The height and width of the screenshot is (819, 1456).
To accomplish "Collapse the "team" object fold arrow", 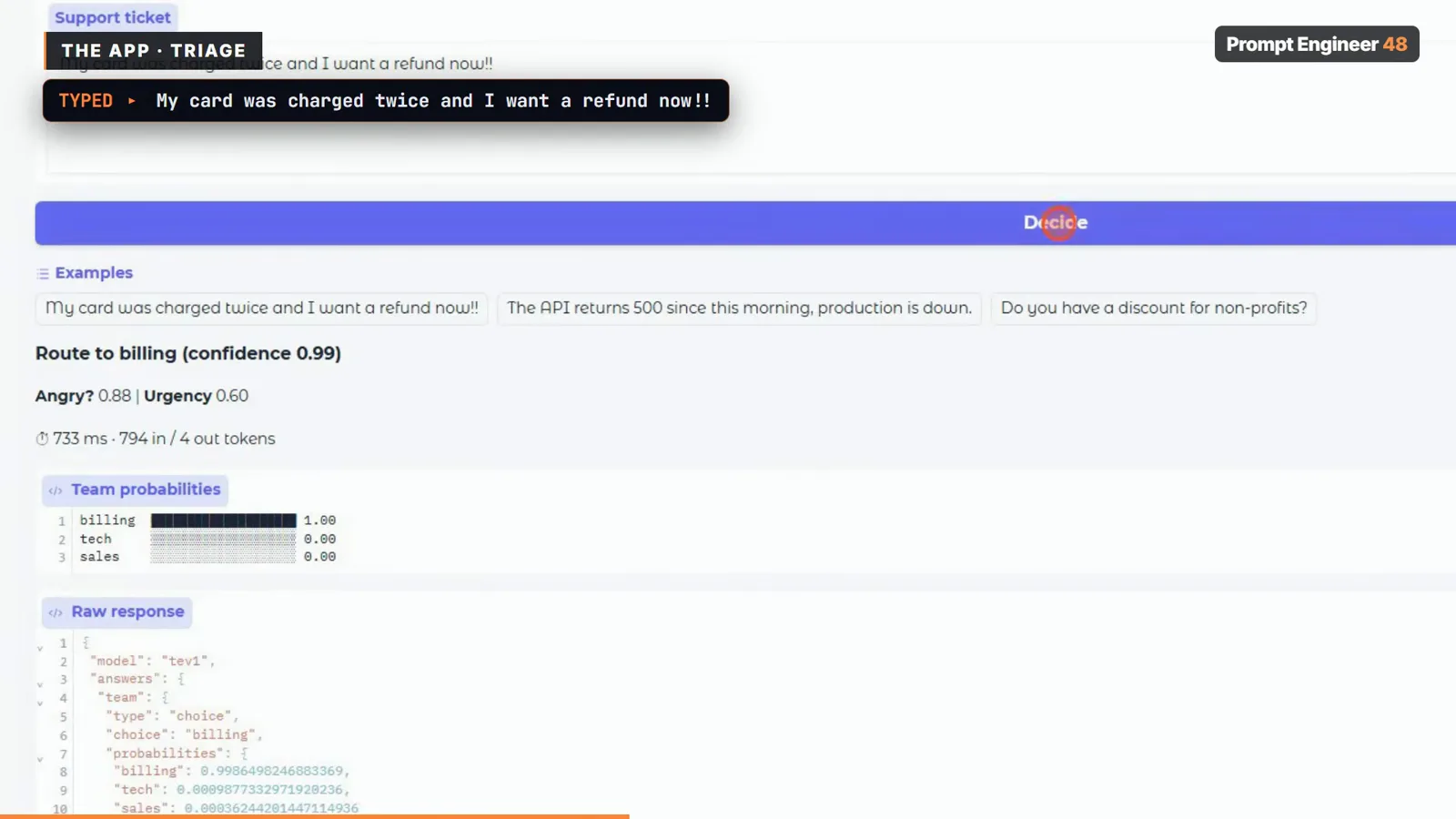I will [40, 703].
